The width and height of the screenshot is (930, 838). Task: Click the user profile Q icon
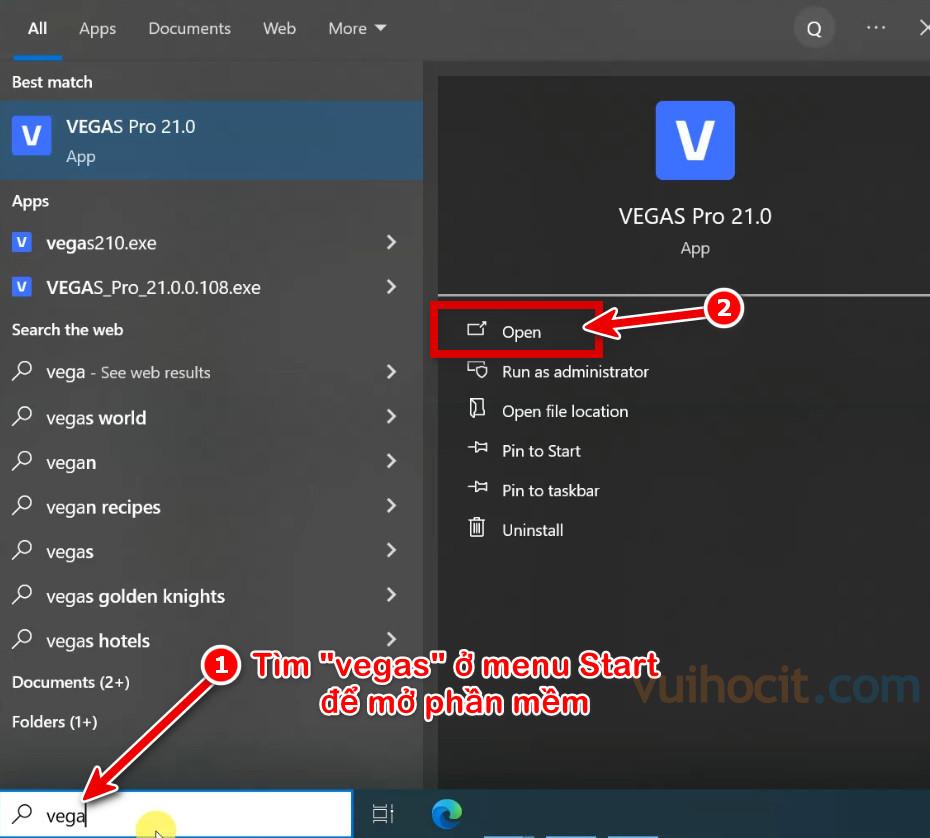[814, 29]
